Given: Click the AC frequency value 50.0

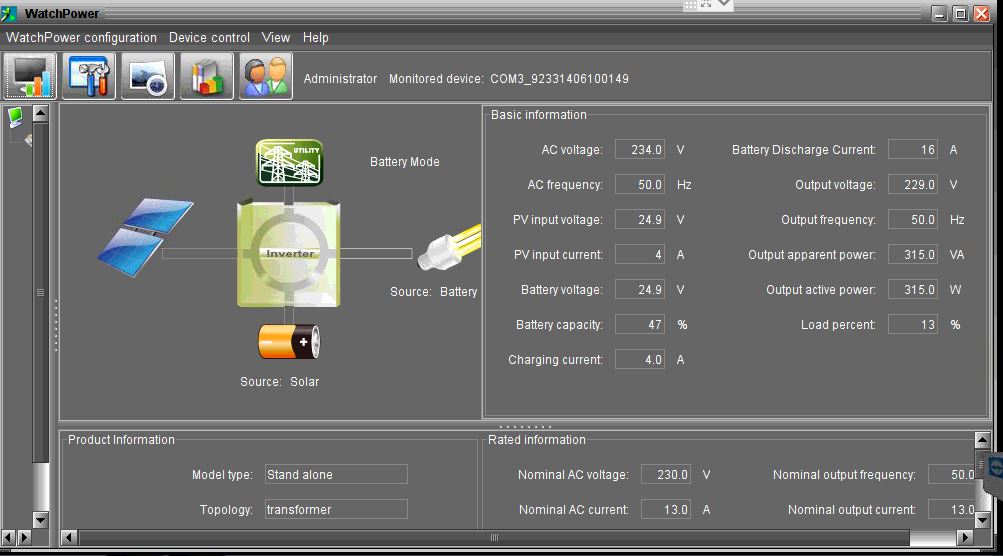Looking at the screenshot, I should (640, 184).
